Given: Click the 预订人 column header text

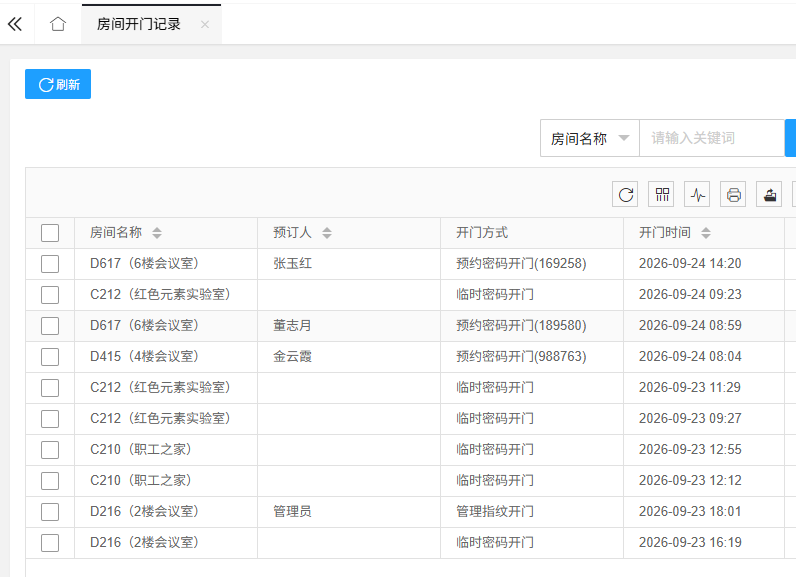Looking at the screenshot, I should pyautogui.click(x=292, y=232).
